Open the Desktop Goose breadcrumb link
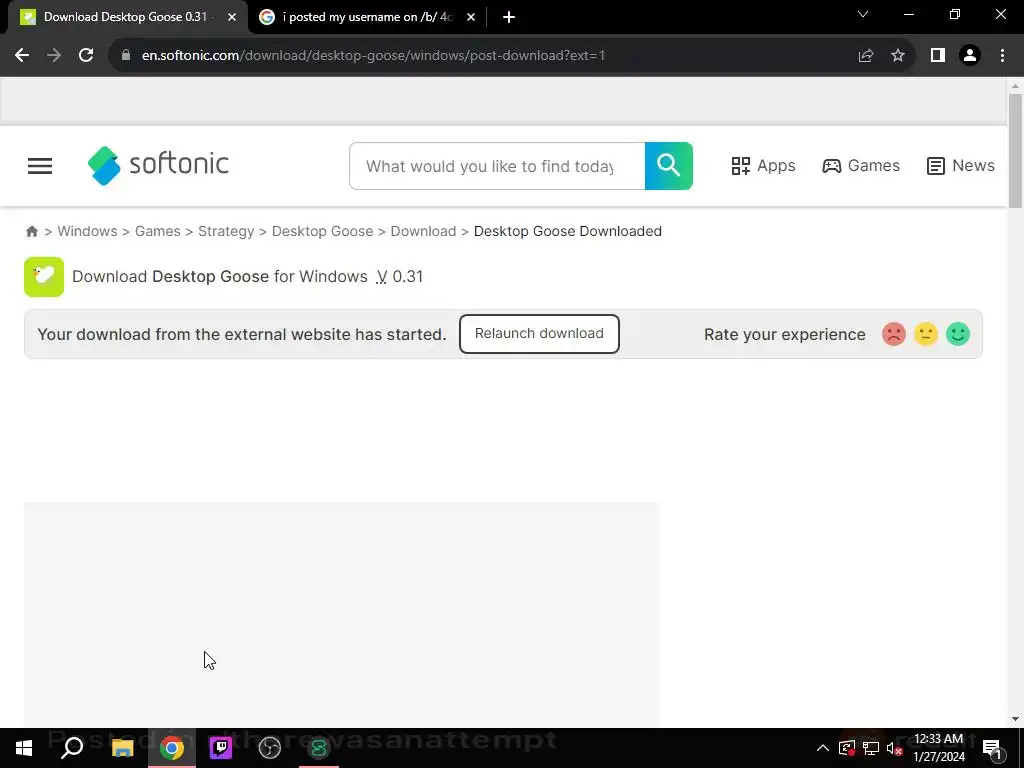 (323, 231)
